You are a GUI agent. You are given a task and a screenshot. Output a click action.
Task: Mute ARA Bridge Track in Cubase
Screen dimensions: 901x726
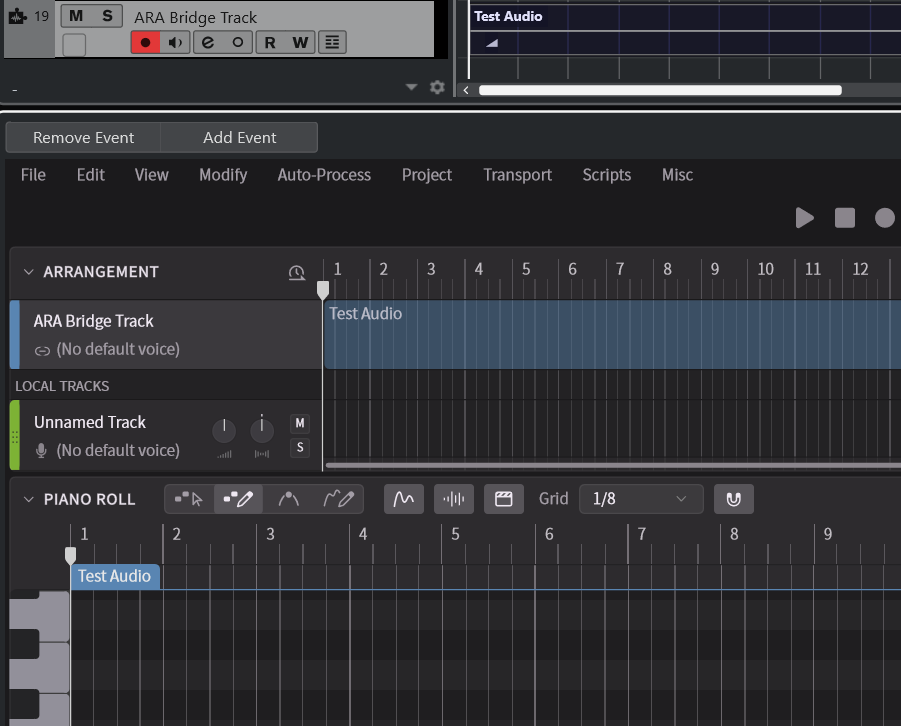76,16
